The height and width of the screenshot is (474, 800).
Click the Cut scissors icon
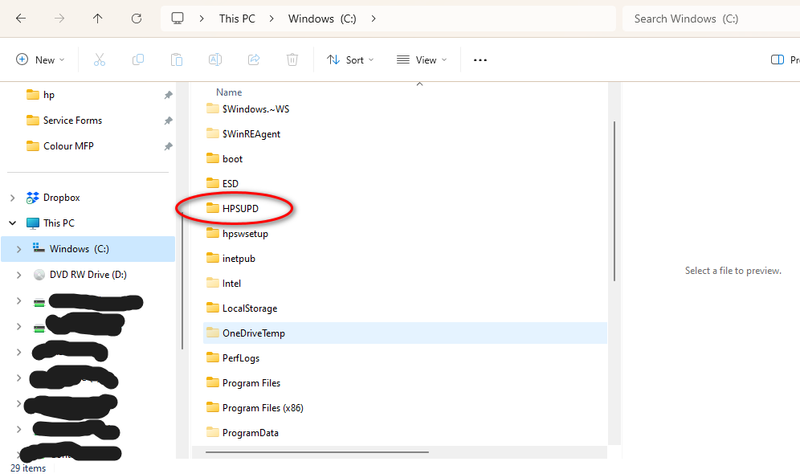click(99, 60)
